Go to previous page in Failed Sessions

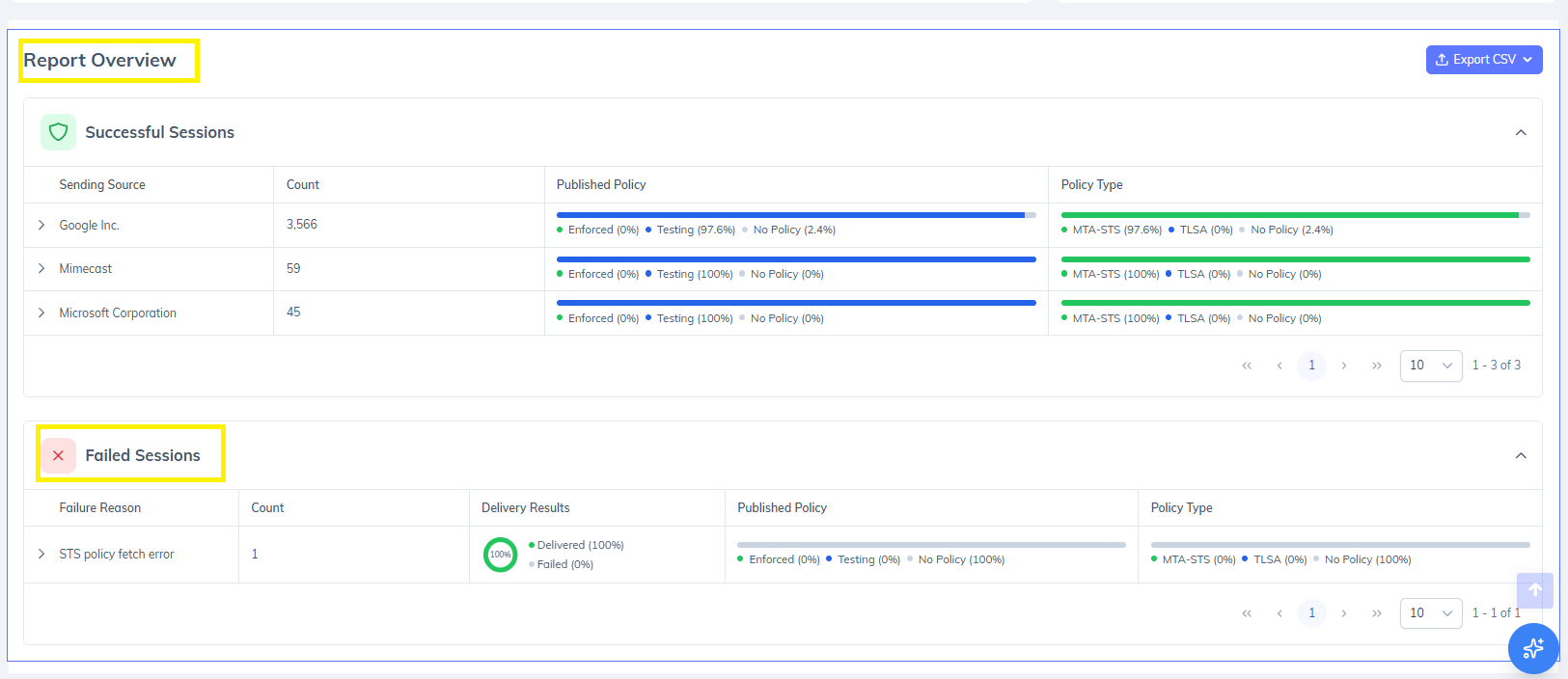pyautogui.click(x=1279, y=612)
